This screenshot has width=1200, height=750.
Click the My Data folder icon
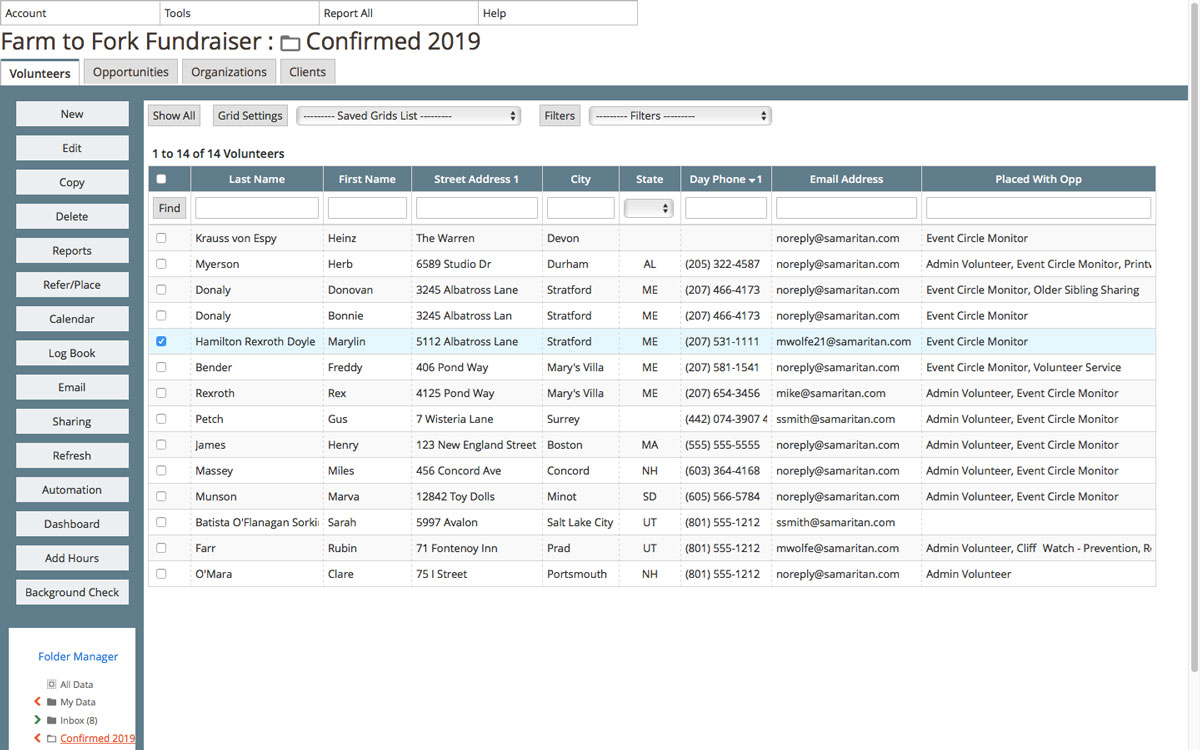coord(51,702)
